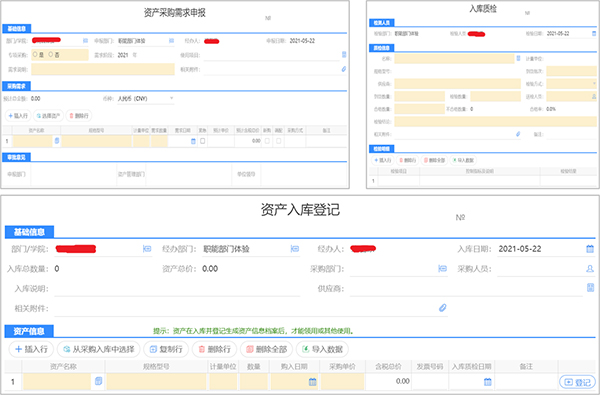The height and width of the screenshot is (395, 600).
Task: Open 资产名称 lookup icon in 资产采购需求申报 row
Action: click(57, 141)
